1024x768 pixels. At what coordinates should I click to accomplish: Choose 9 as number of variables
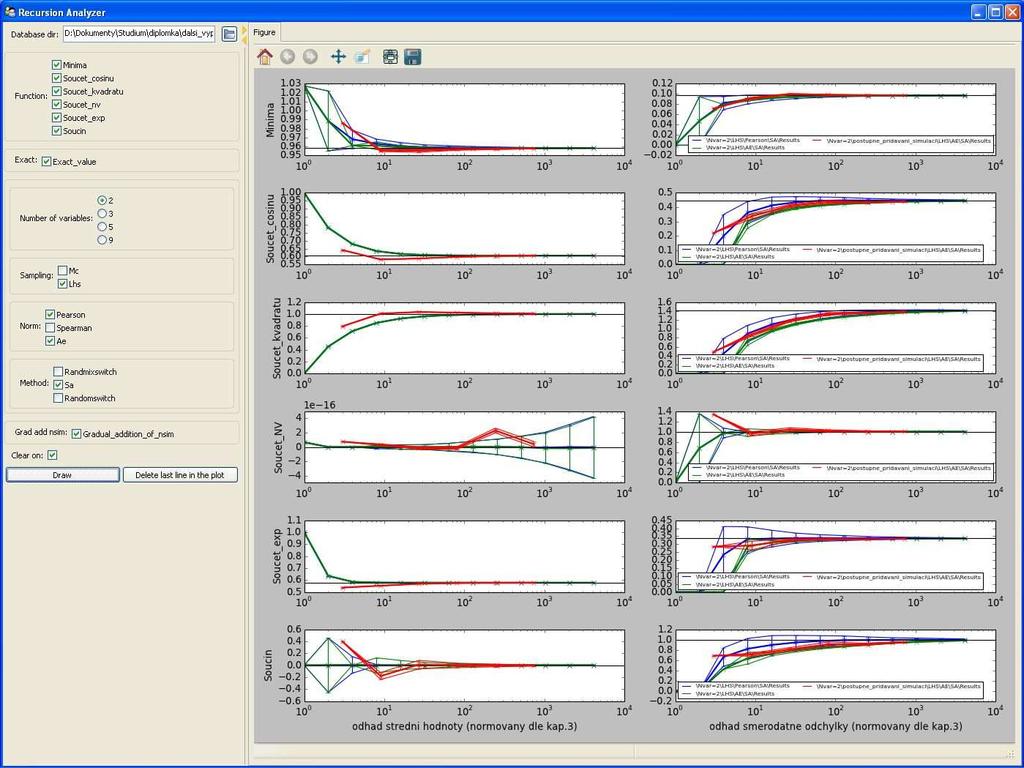pyautogui.click(x=102, y=240)
